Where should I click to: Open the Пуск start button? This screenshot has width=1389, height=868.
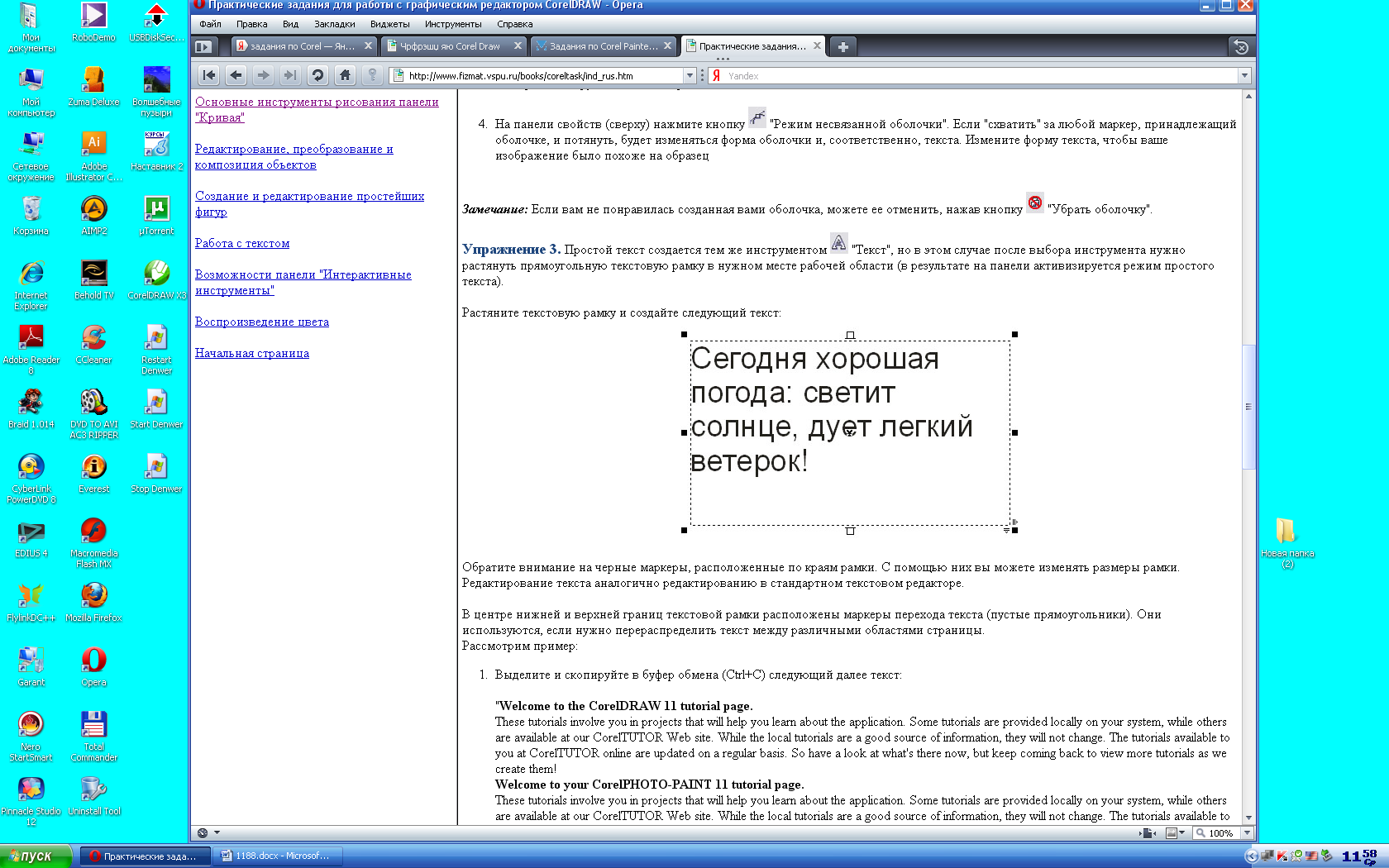[36, 856]
